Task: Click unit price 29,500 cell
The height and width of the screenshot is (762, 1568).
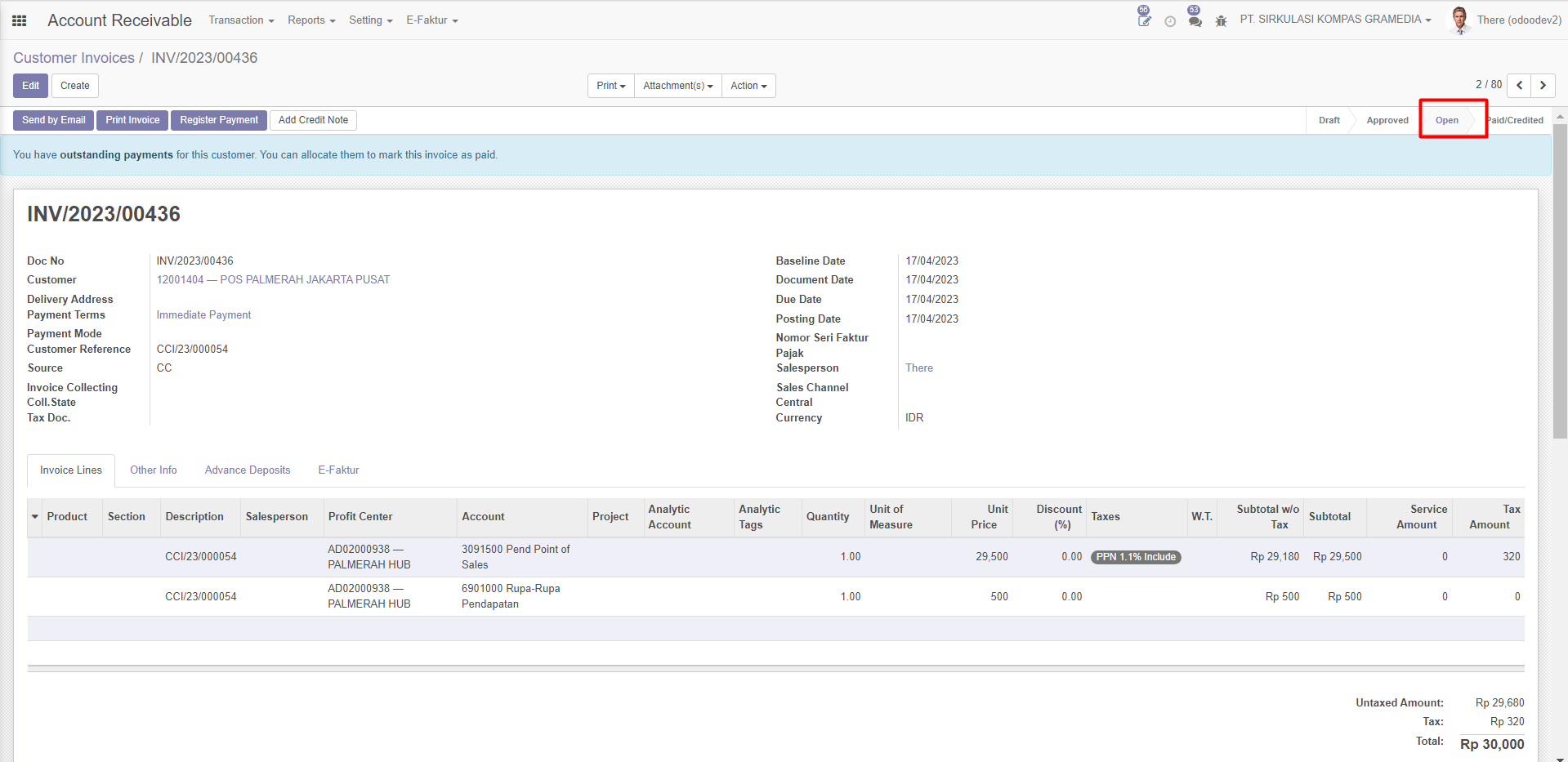Action: 983,557
